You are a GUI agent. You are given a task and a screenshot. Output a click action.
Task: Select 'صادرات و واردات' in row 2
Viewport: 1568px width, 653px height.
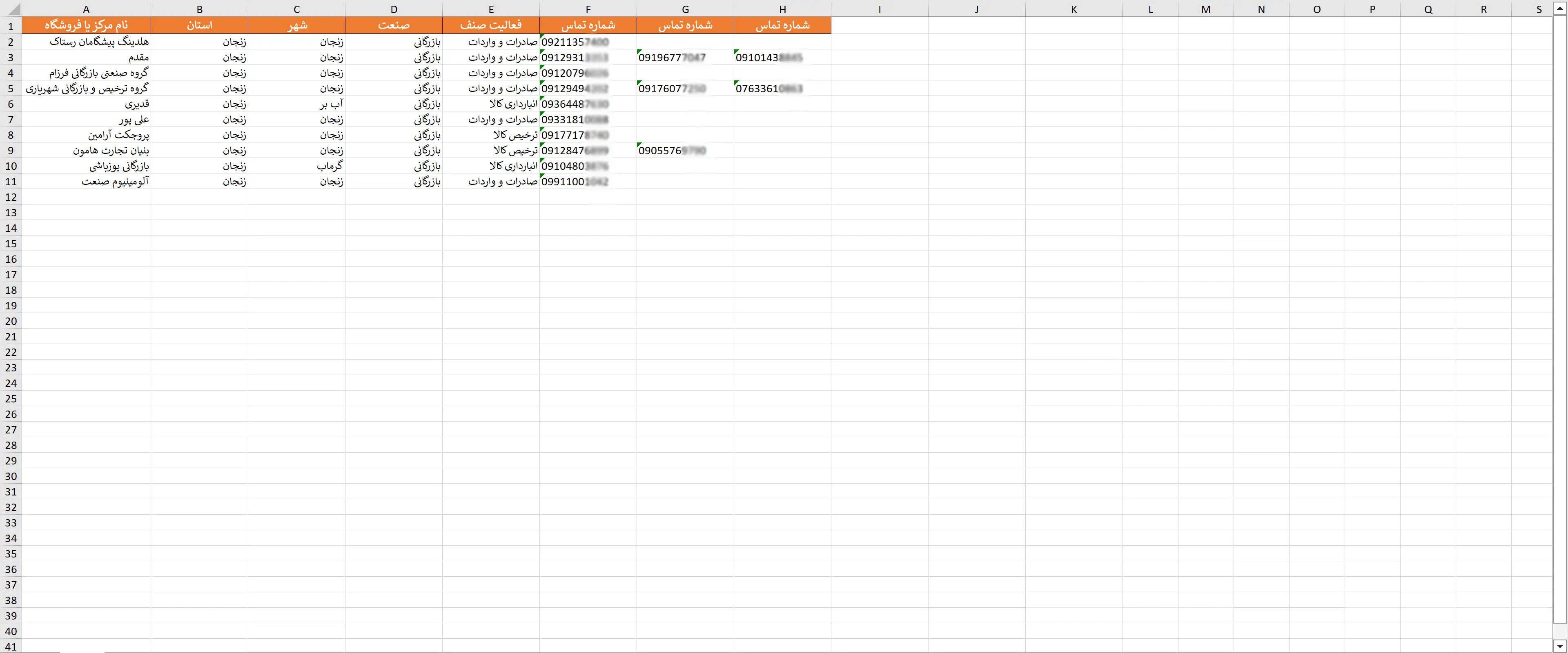pyautogui.click(x=490, y=41)
